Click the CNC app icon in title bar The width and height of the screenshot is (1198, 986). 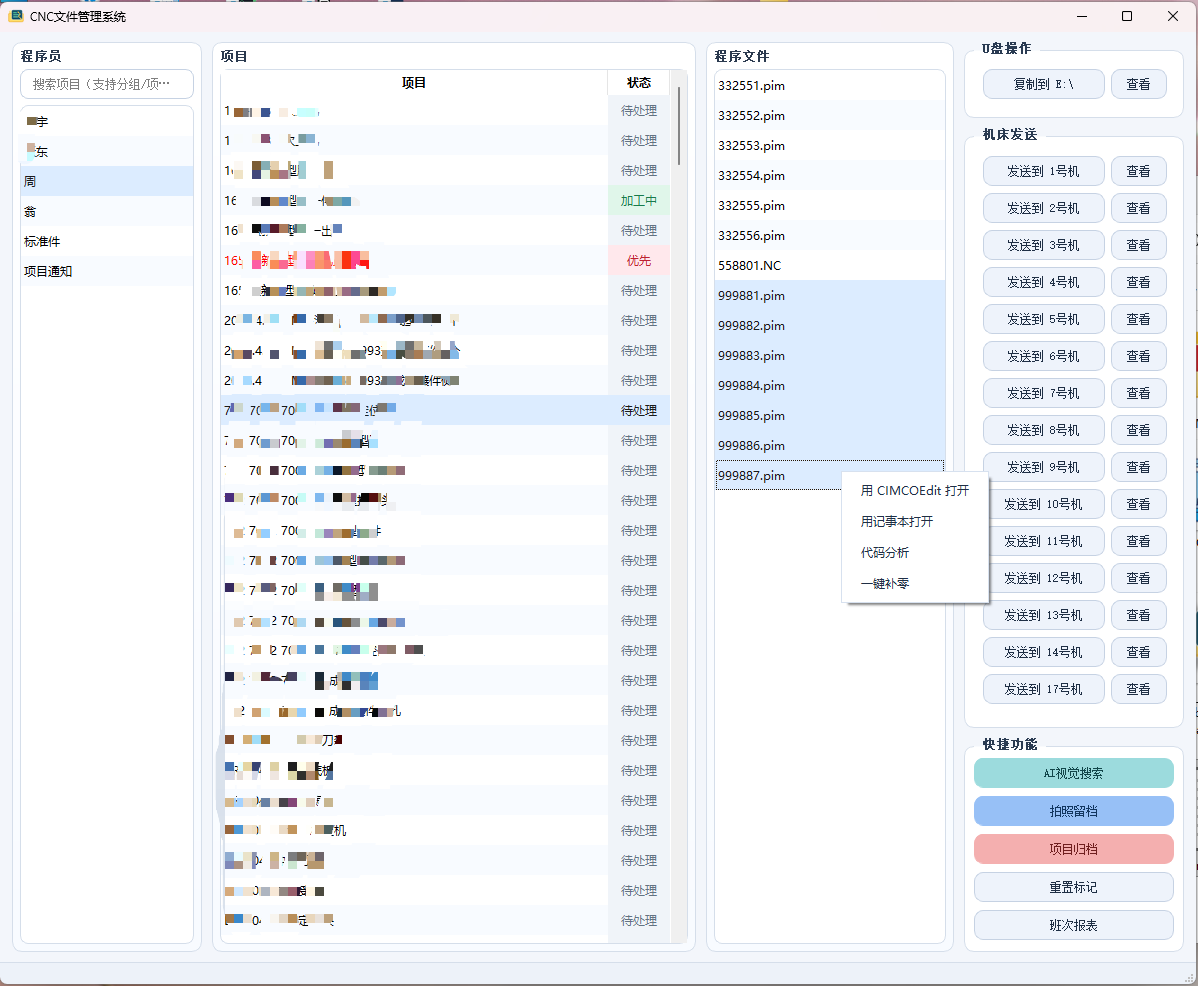tap(15, 16)
